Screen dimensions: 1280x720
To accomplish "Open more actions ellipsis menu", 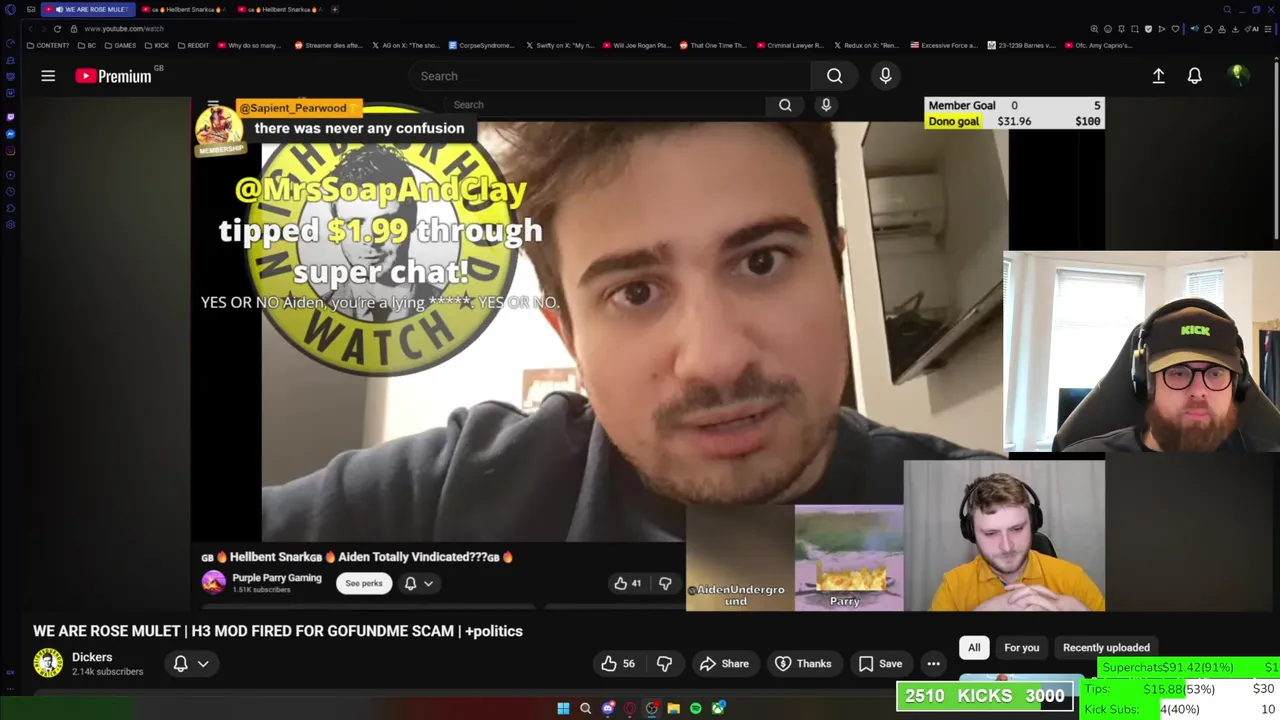I will pos(933,664).
